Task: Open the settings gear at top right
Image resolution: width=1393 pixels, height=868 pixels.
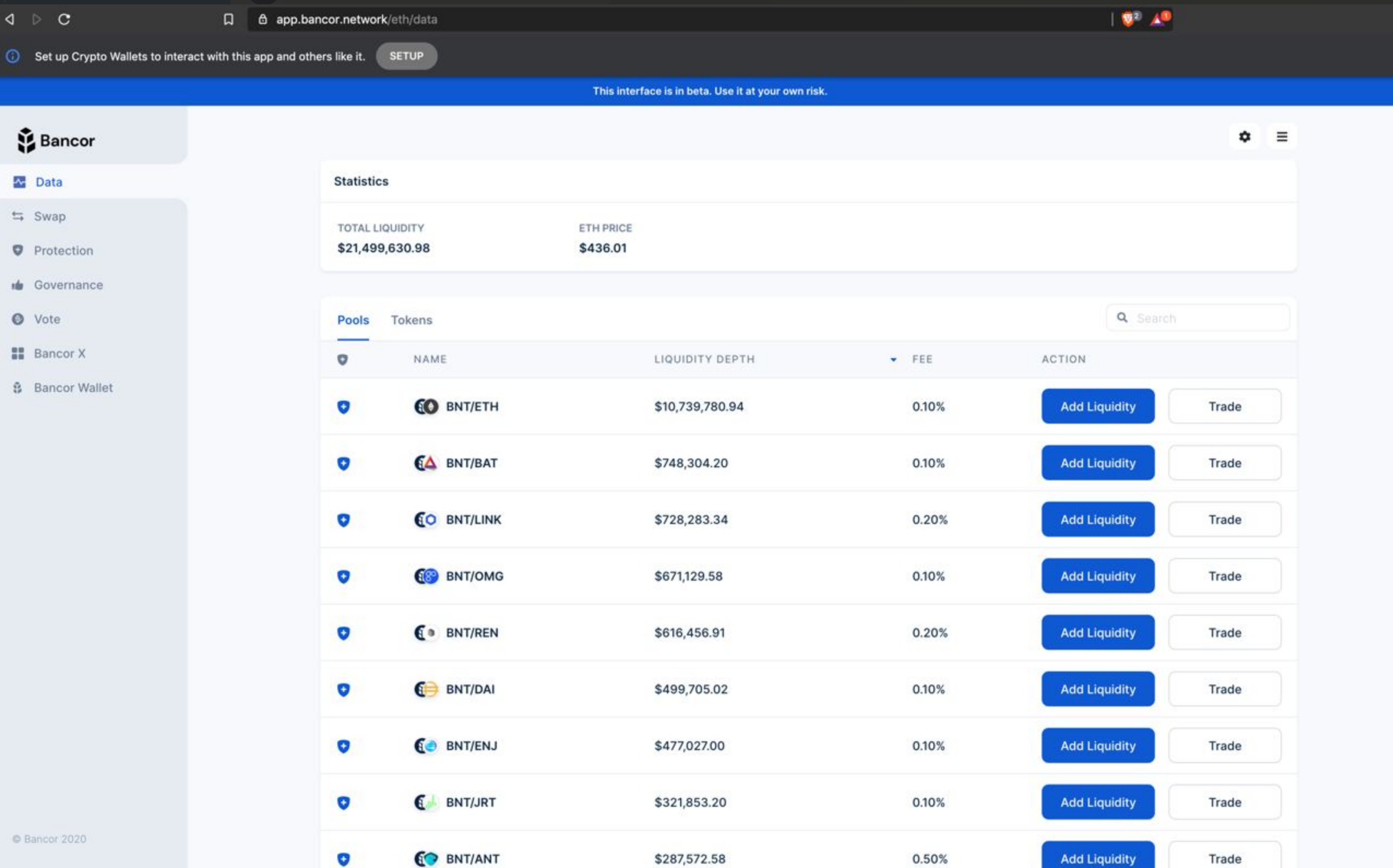Action: click(1244, 136)
